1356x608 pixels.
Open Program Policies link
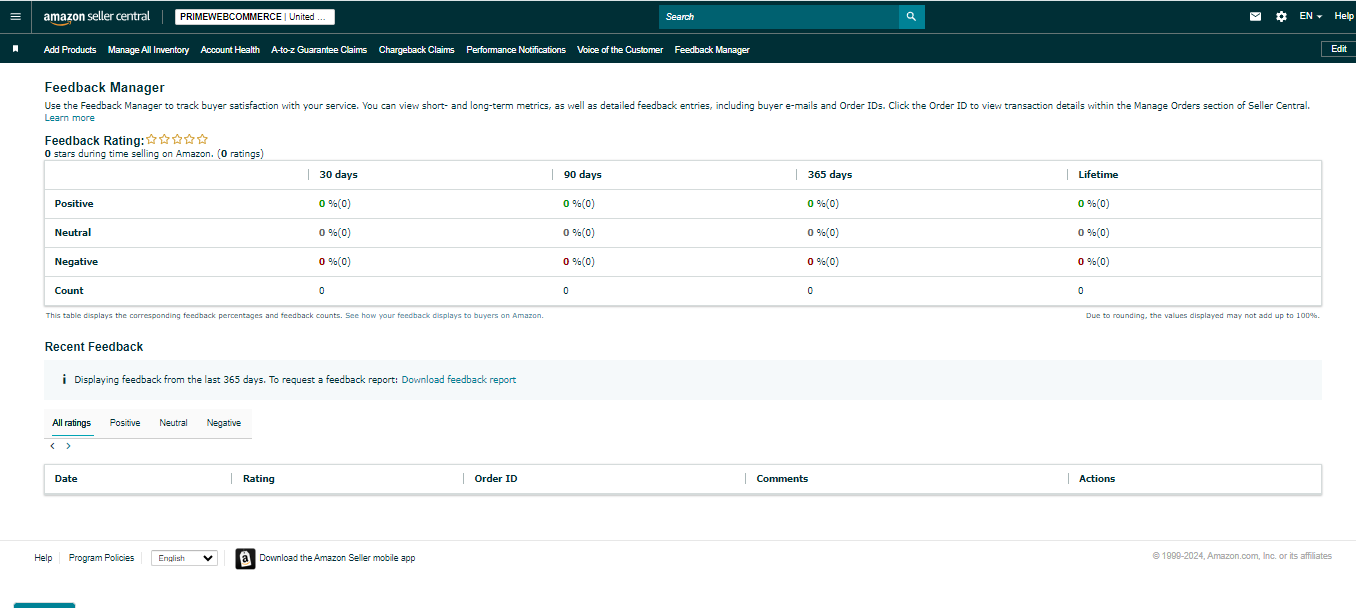pyautogui.click(x=101, y=558)
